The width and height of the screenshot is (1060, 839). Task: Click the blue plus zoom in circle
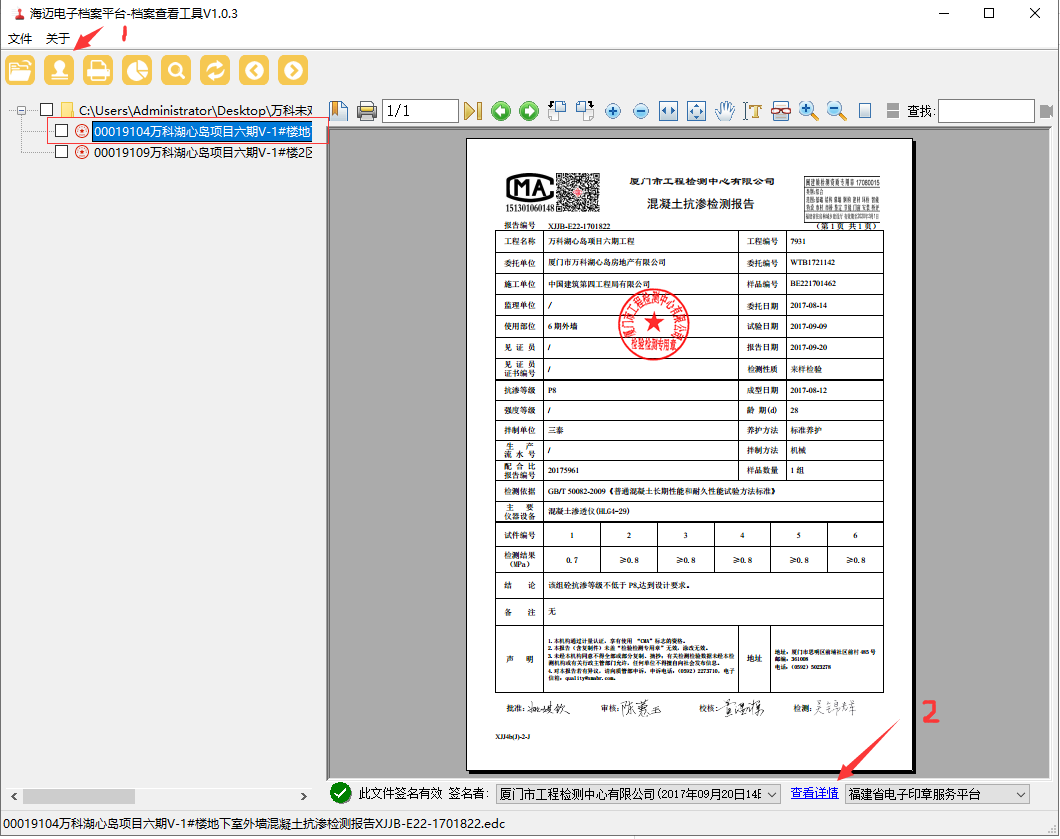point(613,111)
